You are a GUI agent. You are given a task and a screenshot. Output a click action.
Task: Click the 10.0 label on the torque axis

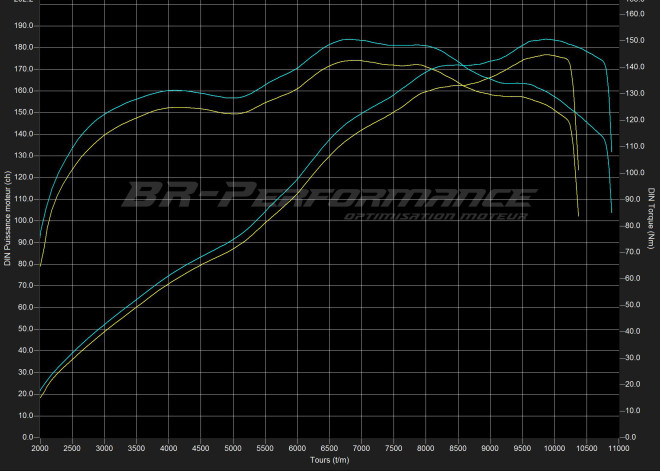(633, 411)
